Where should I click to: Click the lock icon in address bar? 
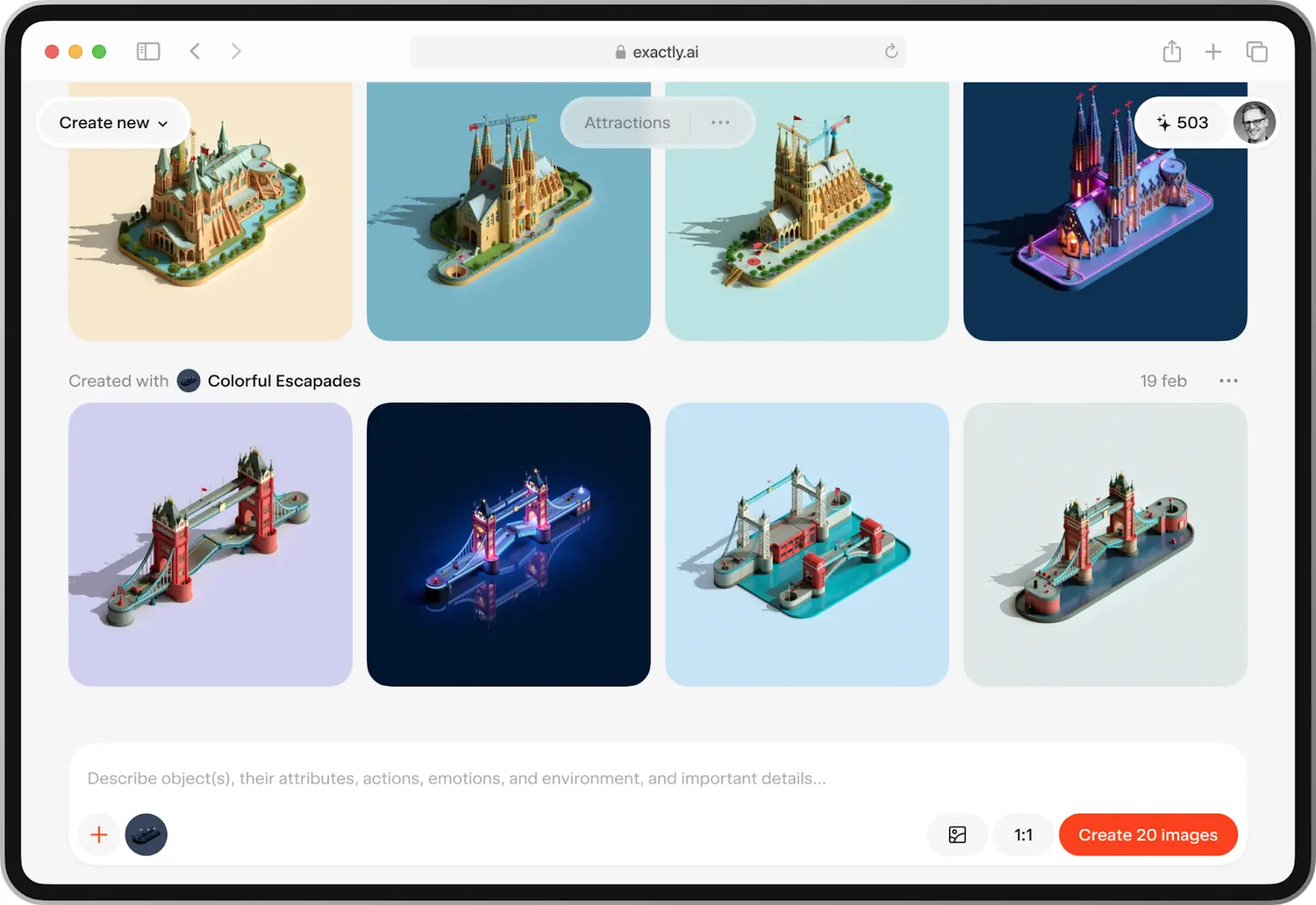[621, 52]
